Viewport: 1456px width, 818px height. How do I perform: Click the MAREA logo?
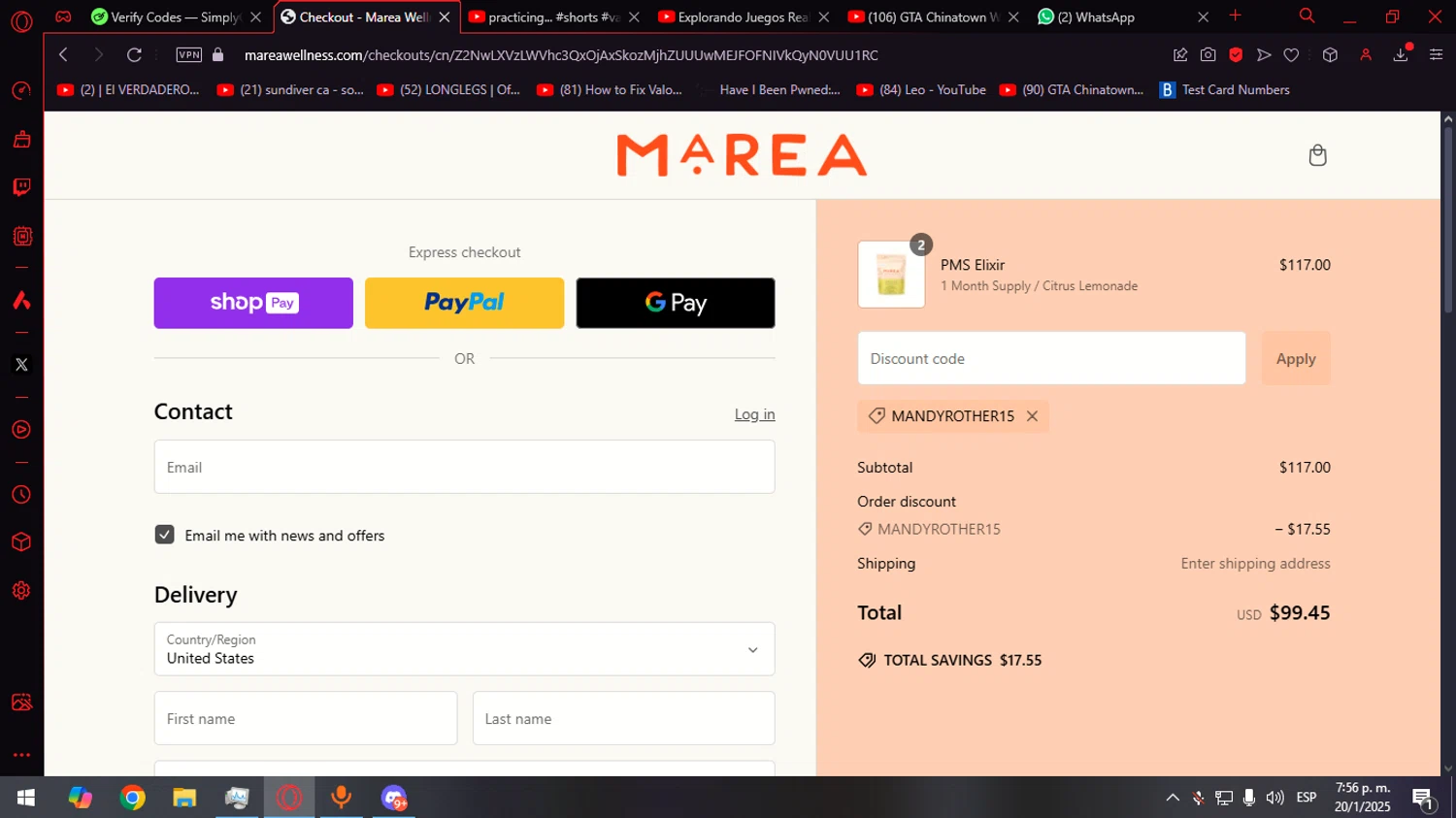(x=742, y=155)
